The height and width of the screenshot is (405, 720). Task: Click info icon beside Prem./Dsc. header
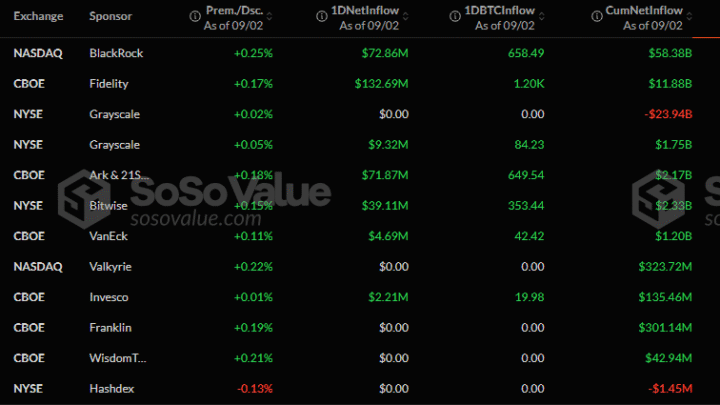tap(194, 11)
